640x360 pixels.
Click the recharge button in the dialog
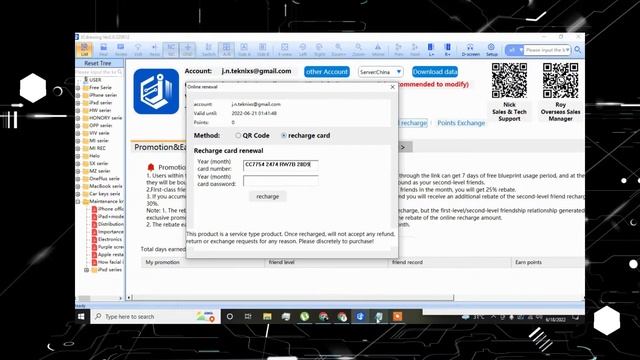tap(268, 196)
